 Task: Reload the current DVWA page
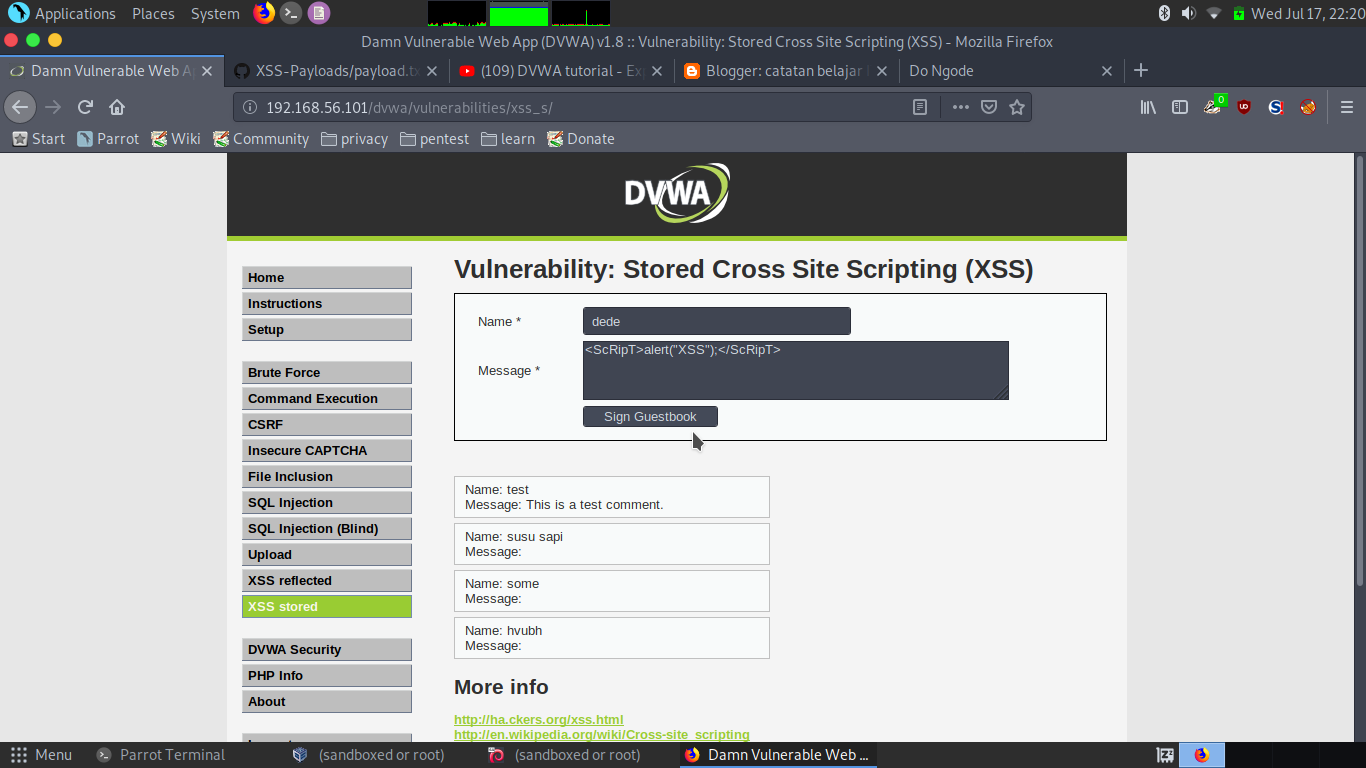85,107
